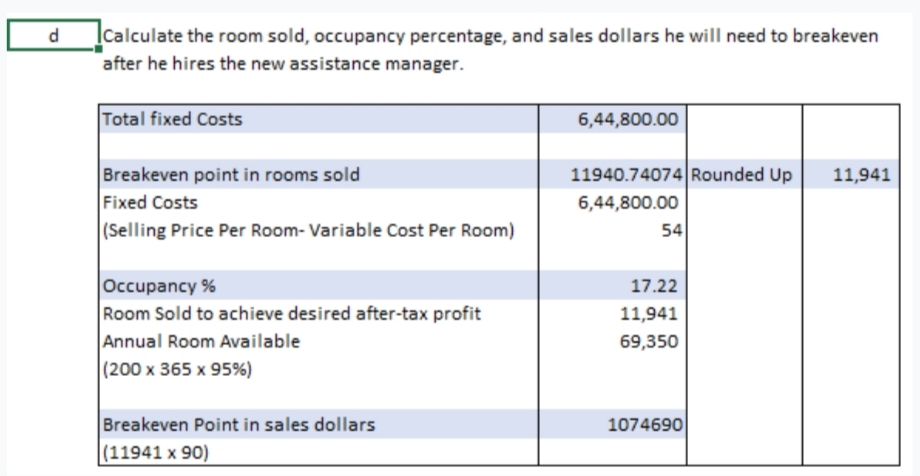Click the 'Calculate the room sold' instruction text
Image resolution: width=920 pixels, height=476 pixels.
pos(490,36)
